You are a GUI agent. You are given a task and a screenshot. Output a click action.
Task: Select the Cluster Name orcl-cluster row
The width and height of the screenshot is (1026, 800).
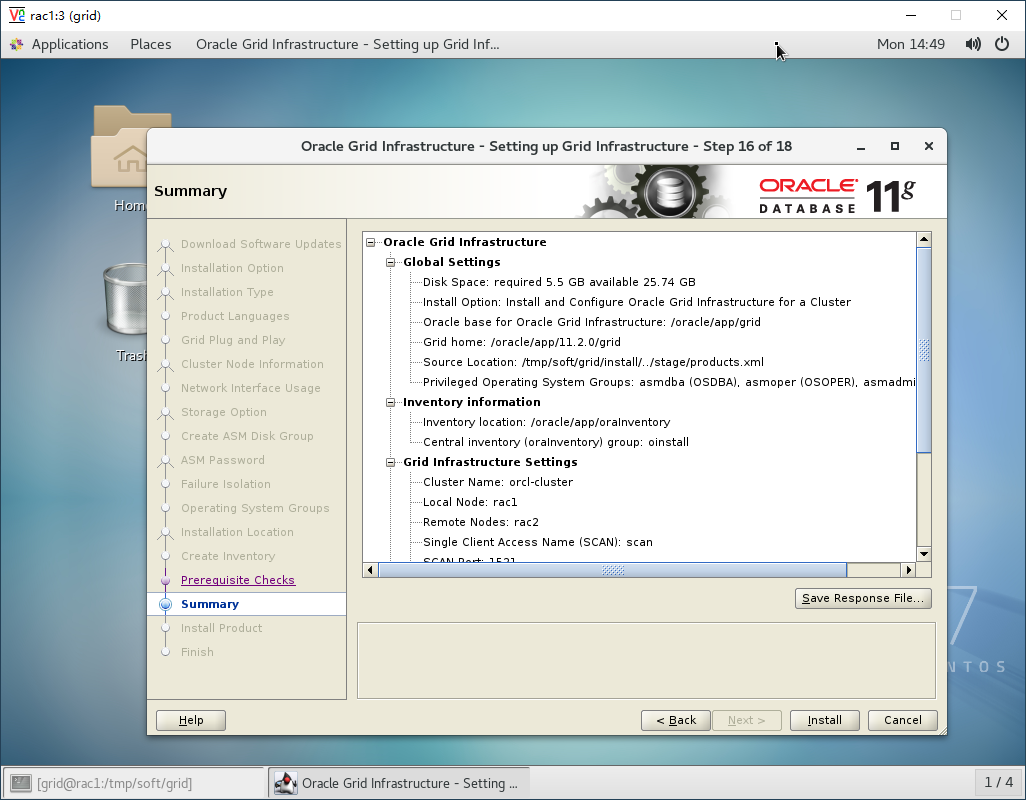tap(498, 482)
